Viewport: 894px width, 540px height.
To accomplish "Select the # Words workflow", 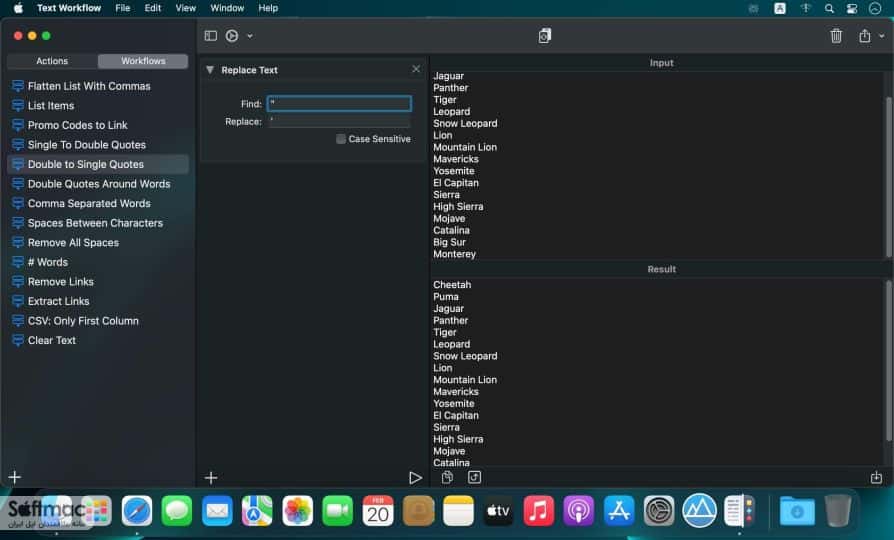I will coord(97,262).
